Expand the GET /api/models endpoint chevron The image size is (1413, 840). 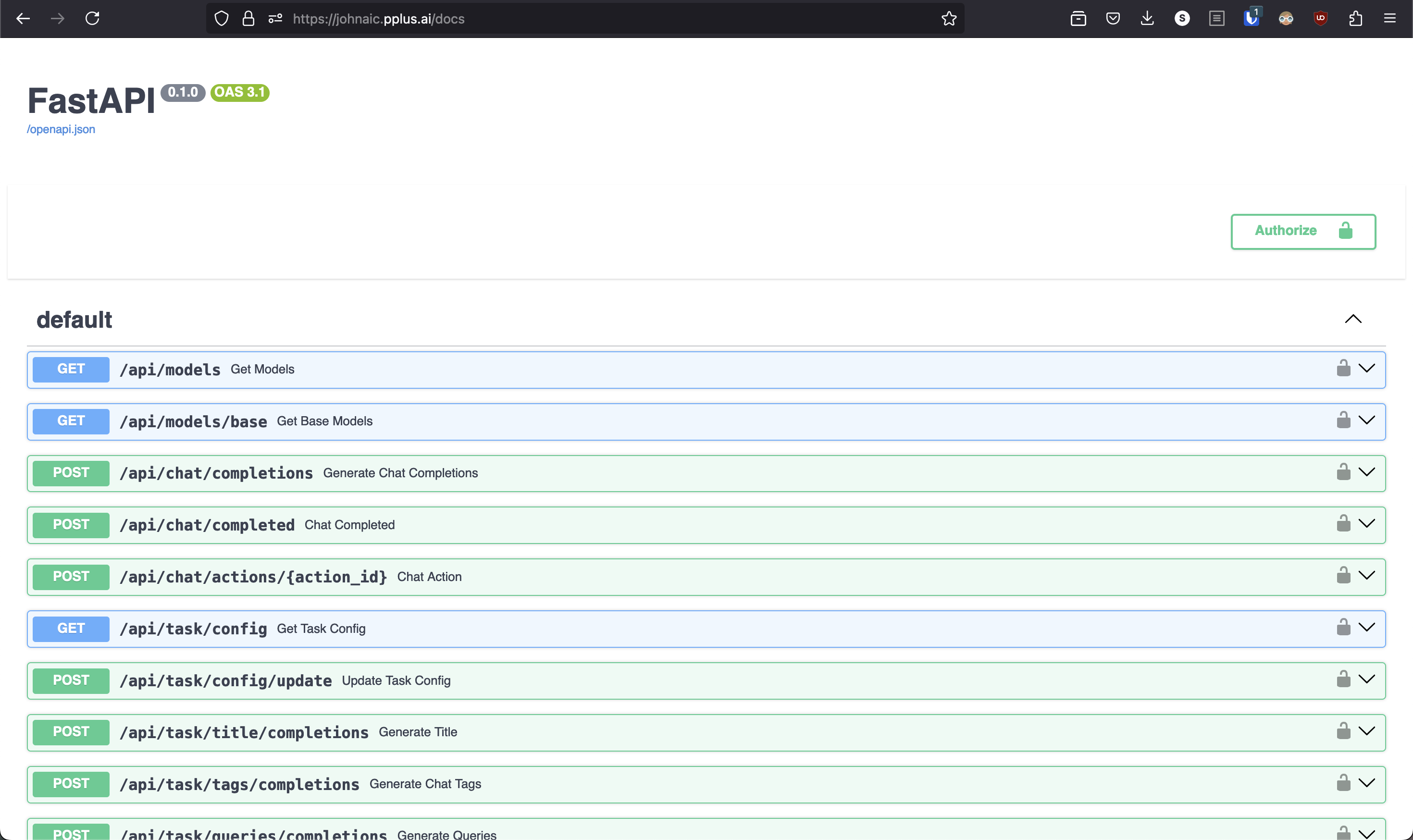pyautogui.click(x=1366, y=369)
